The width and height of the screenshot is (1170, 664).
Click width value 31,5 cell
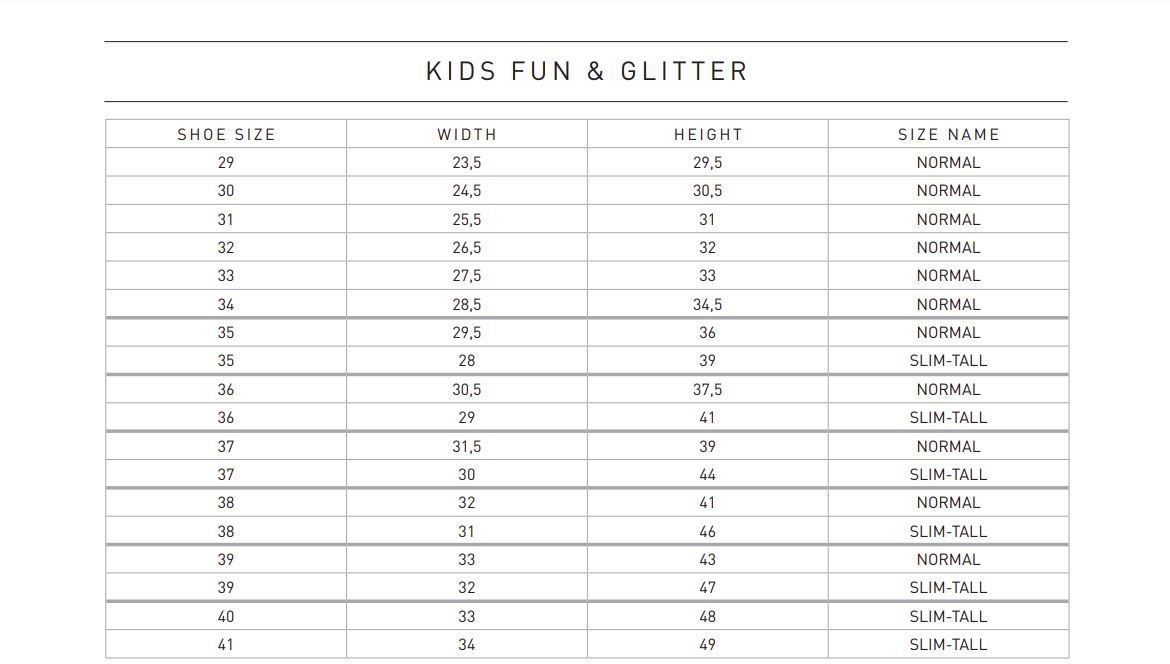[467, 446]
